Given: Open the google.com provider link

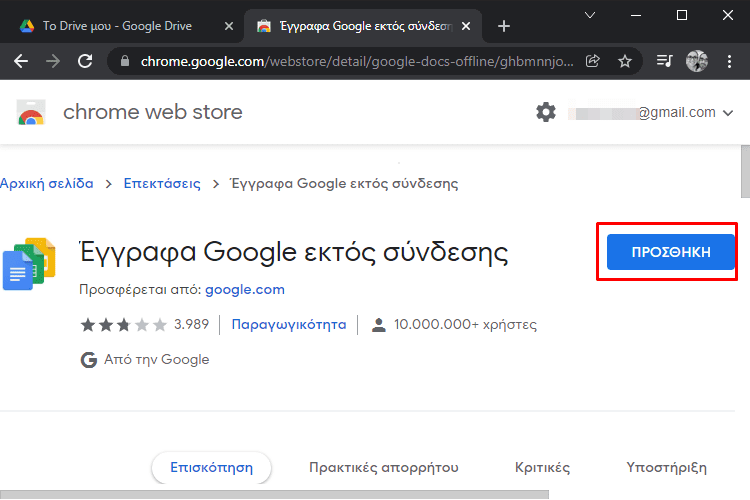Looking at the screenshot, I should (244, 289).
